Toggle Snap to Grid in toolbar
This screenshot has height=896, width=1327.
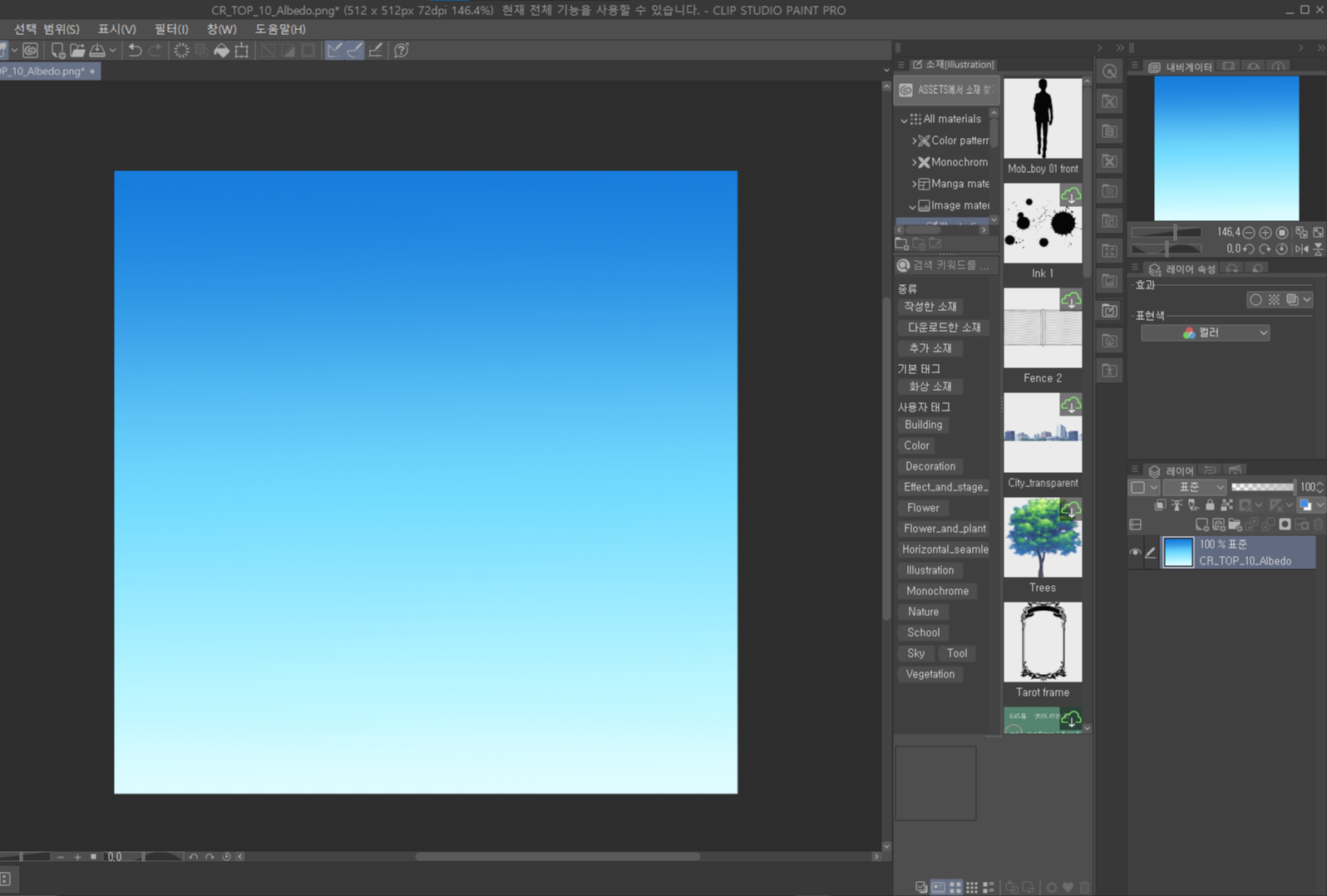tap(376, 51)
